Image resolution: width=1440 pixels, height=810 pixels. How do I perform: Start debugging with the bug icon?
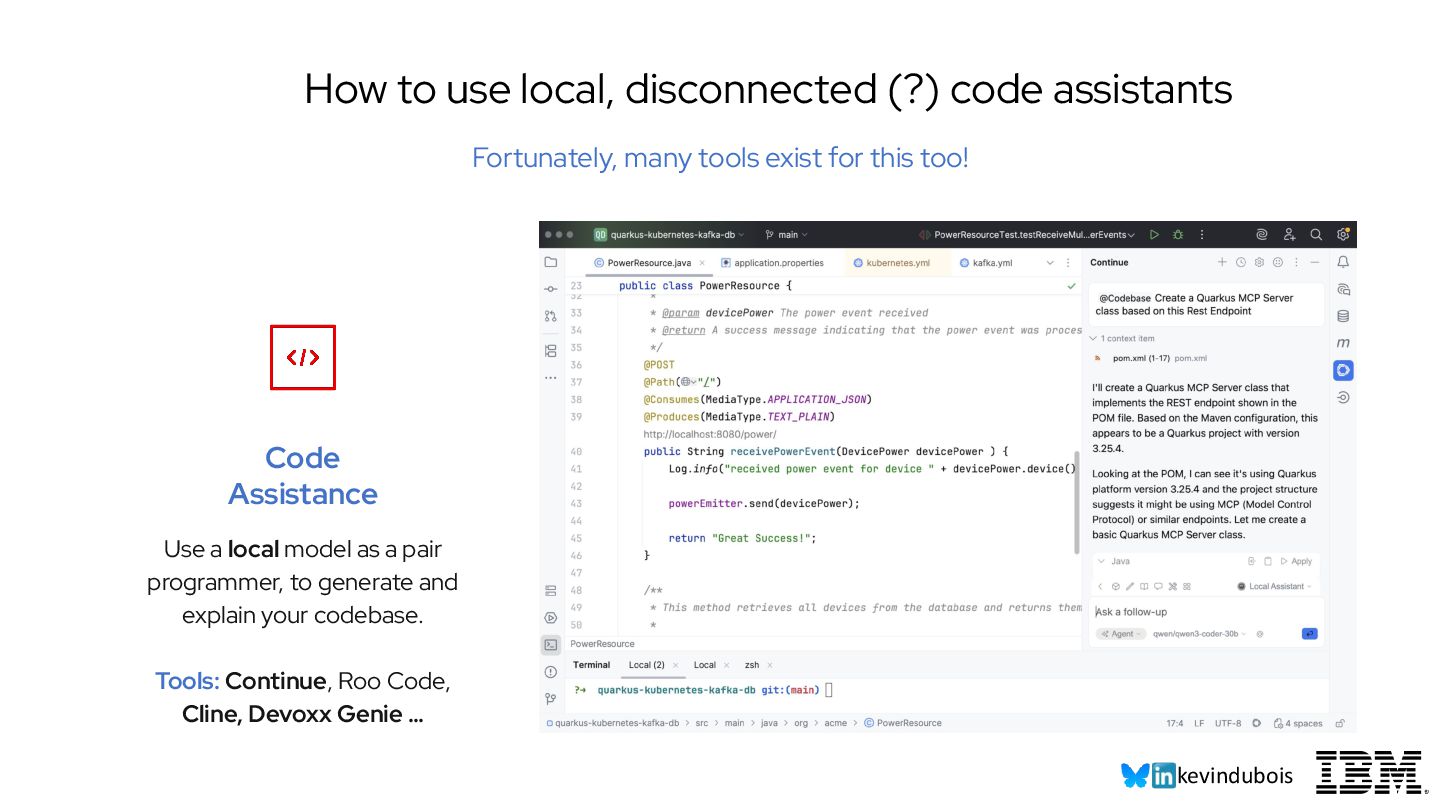click(1178, 235)
